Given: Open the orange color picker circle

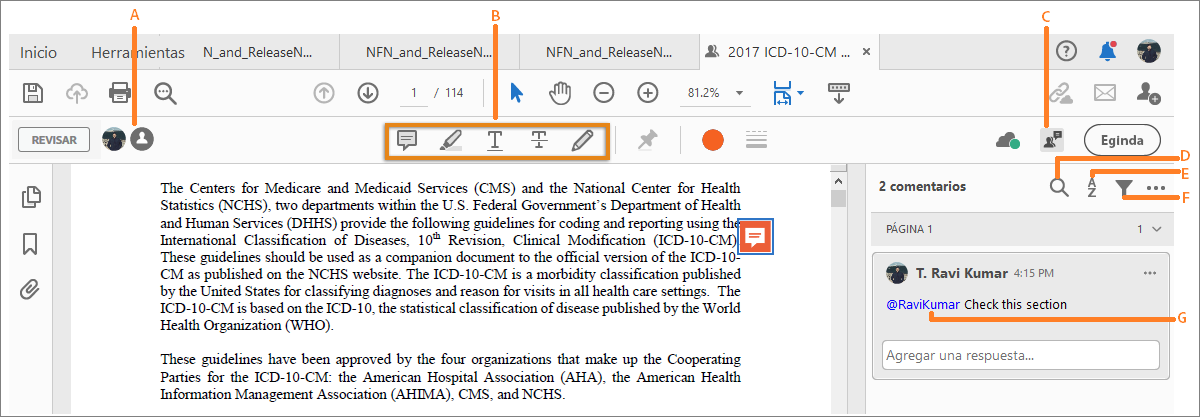Looking at the screenshot, I should pyautogui.click(x=712, y=140).
